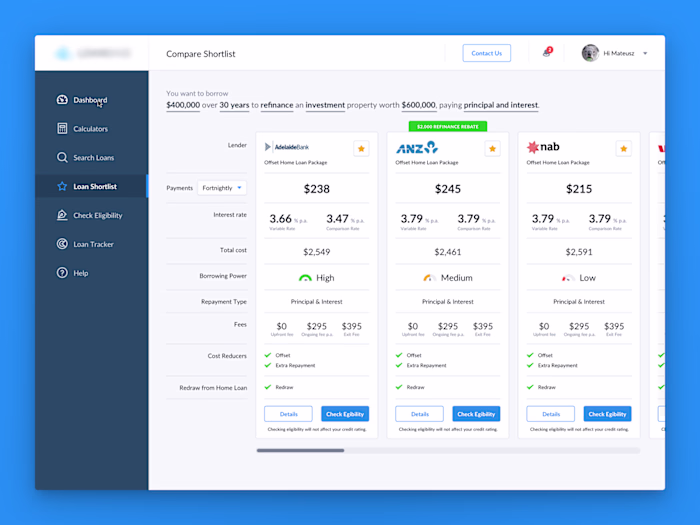Click the $215 payment amount
The height and width of the screenshot is (525, 700).
point(579,189)
